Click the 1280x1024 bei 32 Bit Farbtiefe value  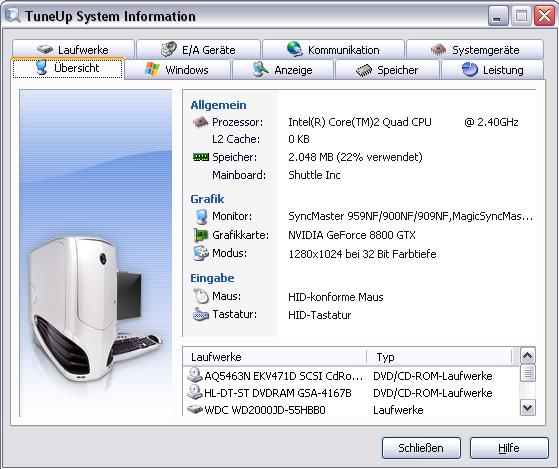point(362,254)
